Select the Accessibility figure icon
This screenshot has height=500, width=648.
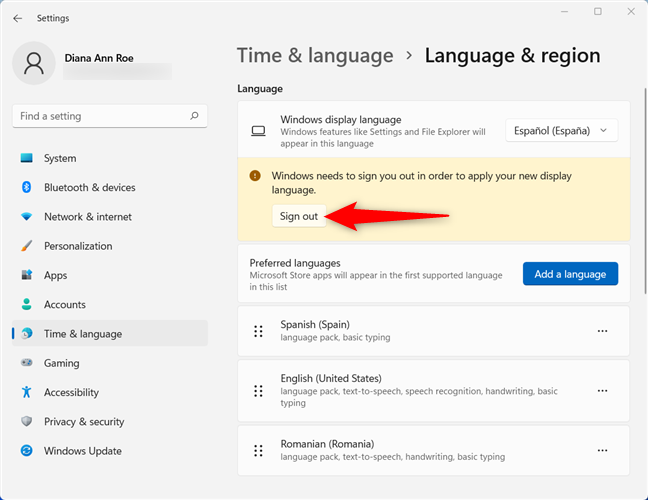(26, 392)
